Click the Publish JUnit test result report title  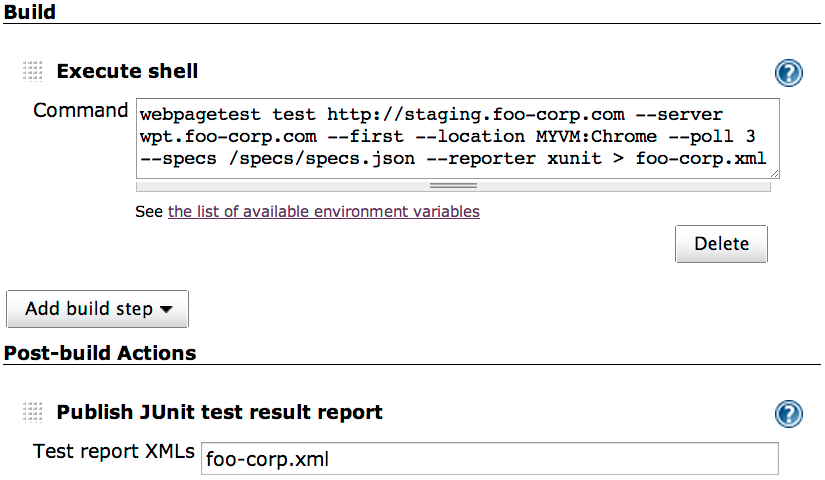tap(219, 412)
